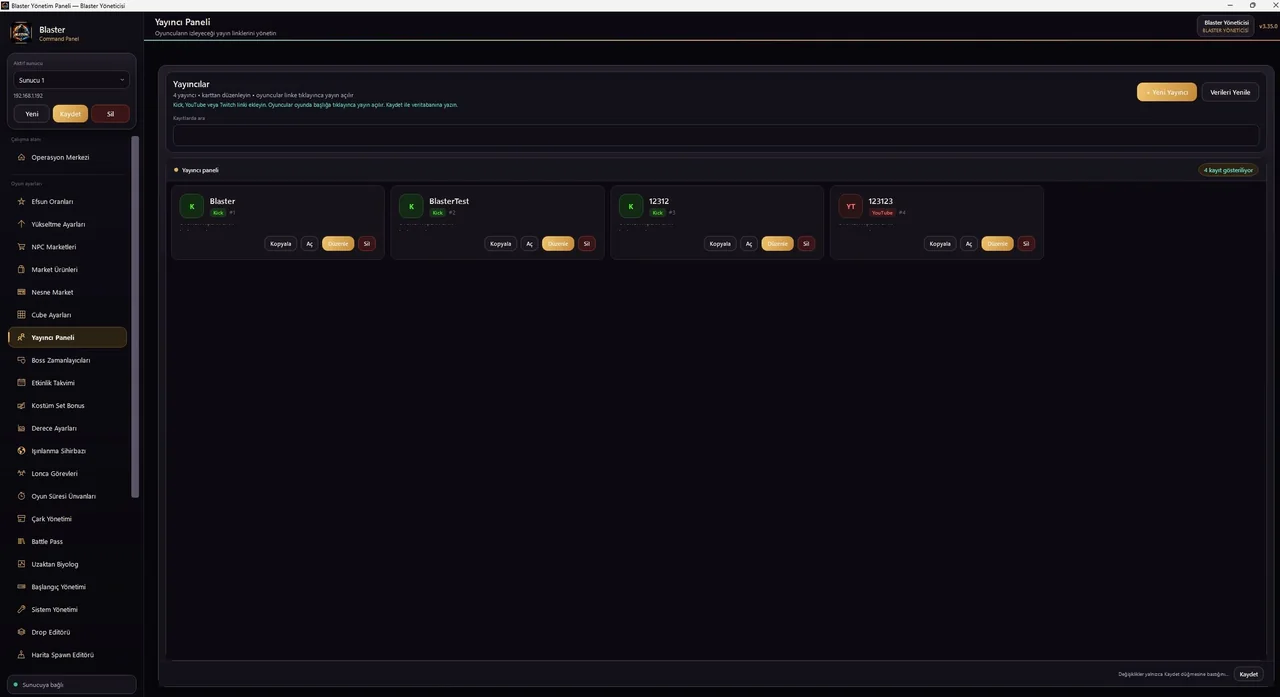
Task: Click the Battle Pass sidebar icon
Action: (22, 542)
